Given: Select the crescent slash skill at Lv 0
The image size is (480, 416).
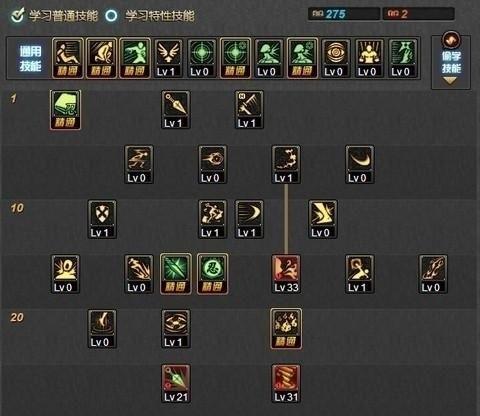Looking at the screenshot, I should coord(360,164).
